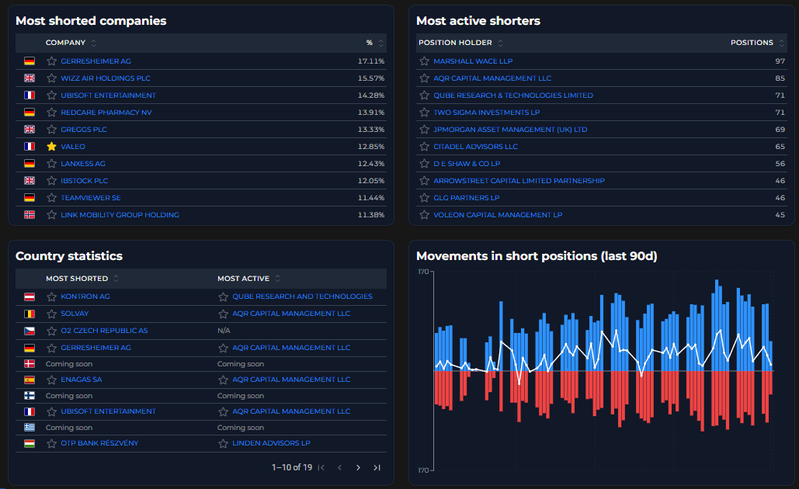Click the star icon next to KONTRON AG
The width and height of the screenshot is (799, 489).
(x=51, y=296)
